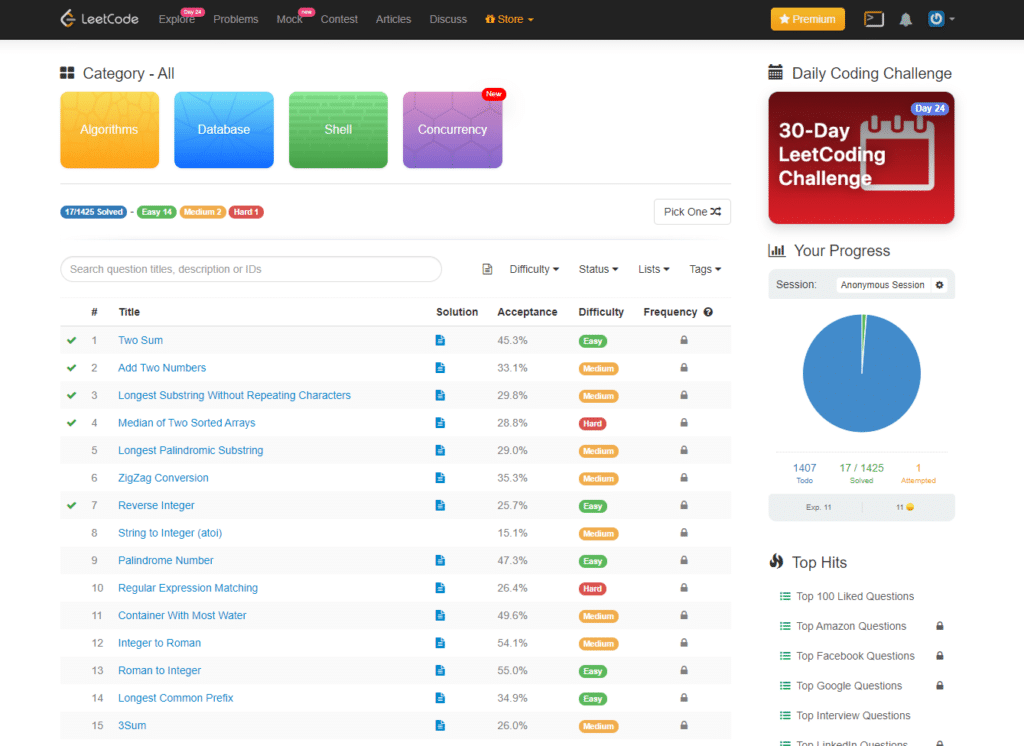This screenshot has width=1024, height=746.
Task: Expand the Difficulty filter dropdown
Action: [x=534, y=269]
